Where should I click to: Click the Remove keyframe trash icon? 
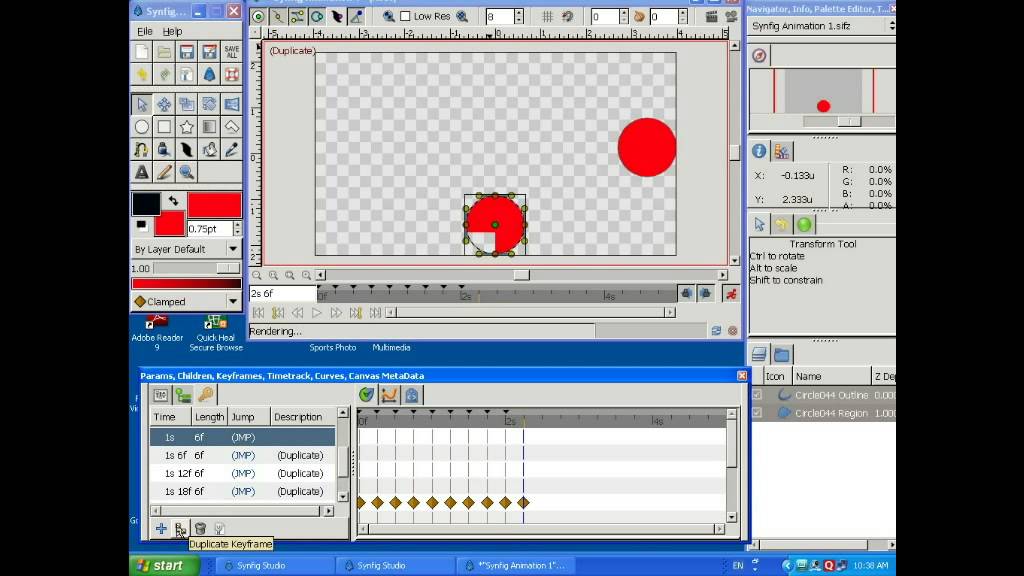coord(200,528)
